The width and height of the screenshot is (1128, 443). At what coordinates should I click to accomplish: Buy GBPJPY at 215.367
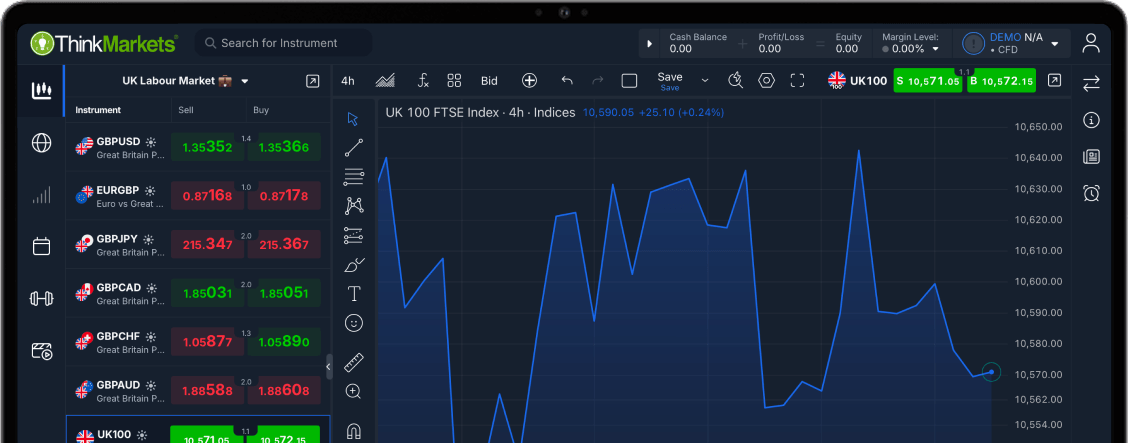click(284, 245)
